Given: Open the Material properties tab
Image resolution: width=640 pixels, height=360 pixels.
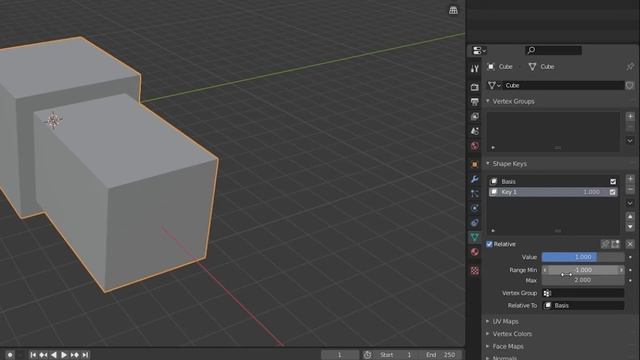Looking at the screenshot, I should click(474, 252).
